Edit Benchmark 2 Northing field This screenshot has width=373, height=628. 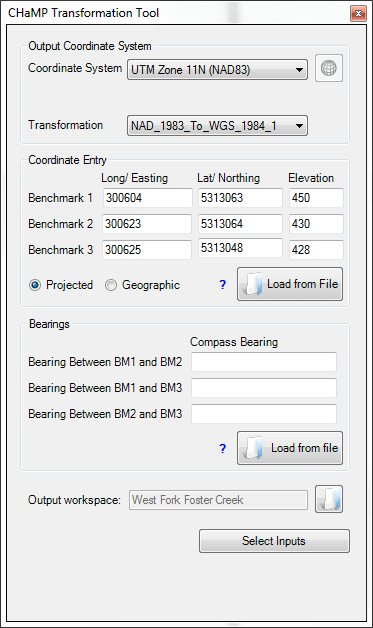tap(240, 223)
